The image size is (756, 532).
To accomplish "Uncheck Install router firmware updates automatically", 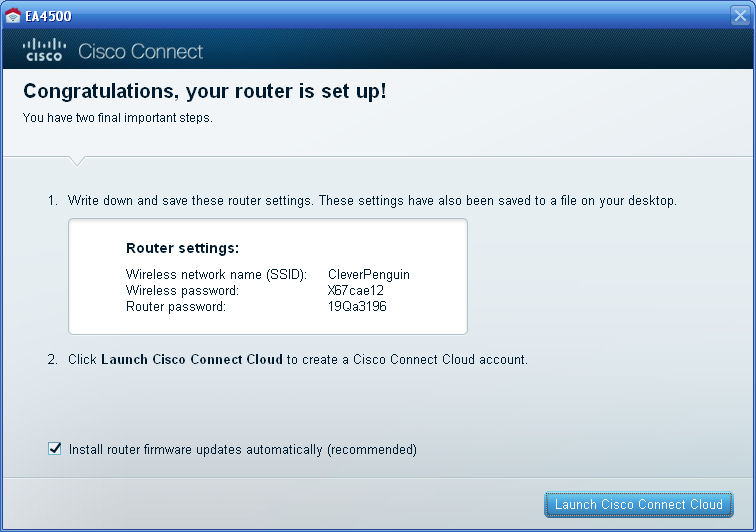I will pyautogui.click(x=54, y=449).
